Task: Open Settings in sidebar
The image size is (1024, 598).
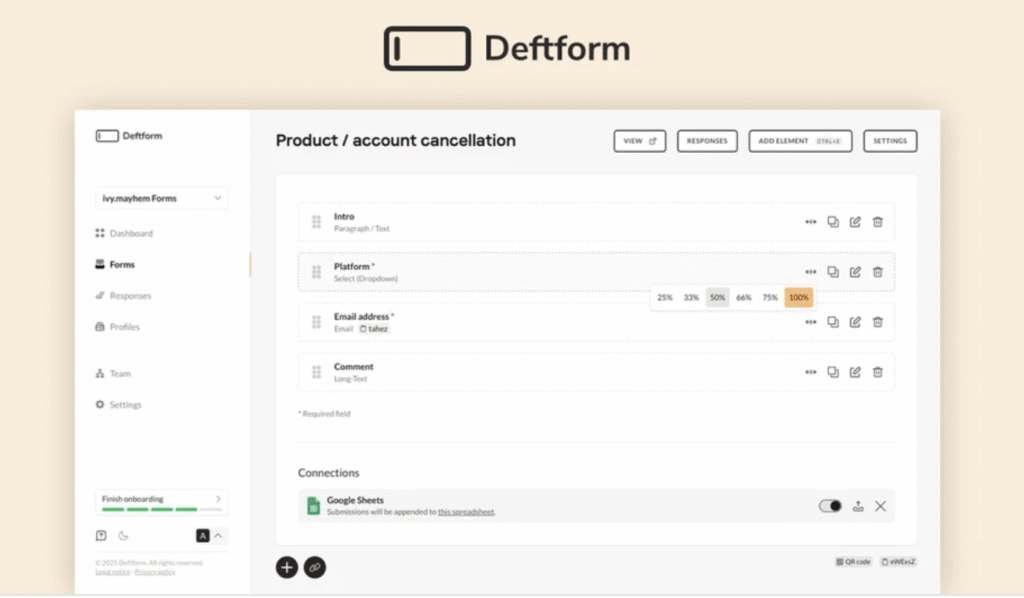Action: click(118, 405)
